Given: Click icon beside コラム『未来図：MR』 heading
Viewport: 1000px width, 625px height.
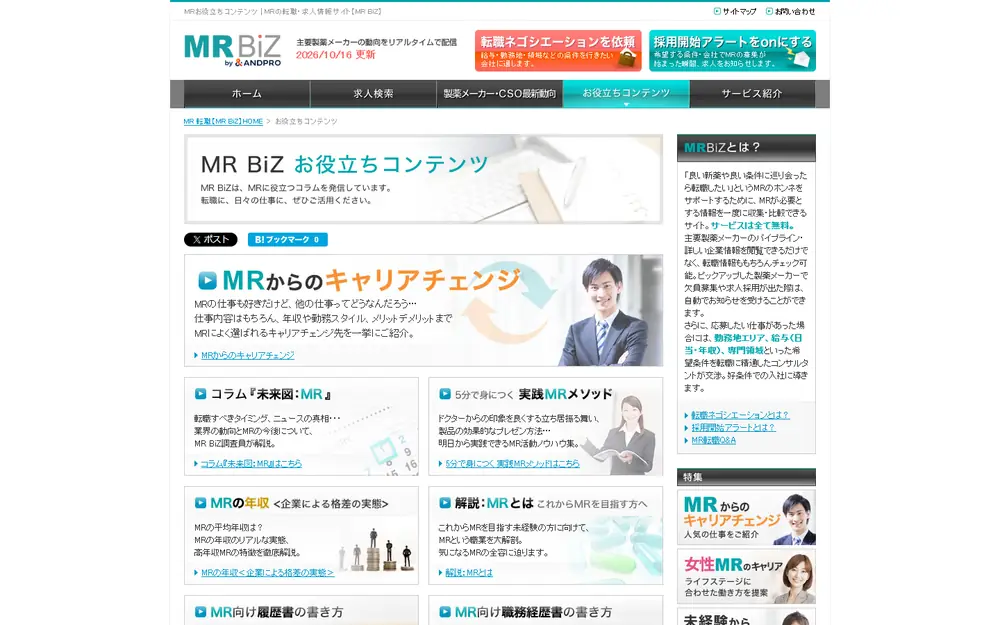Looking at the screenshot, I should click(x=200, y=394).
